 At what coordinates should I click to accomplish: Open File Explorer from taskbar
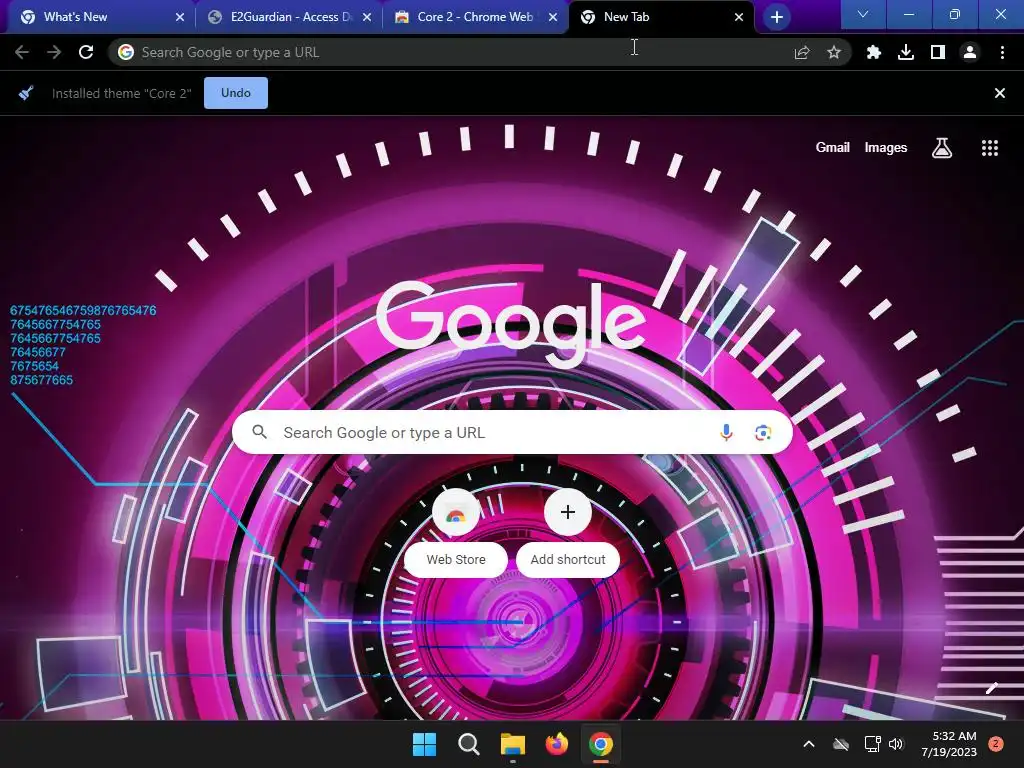513,744
